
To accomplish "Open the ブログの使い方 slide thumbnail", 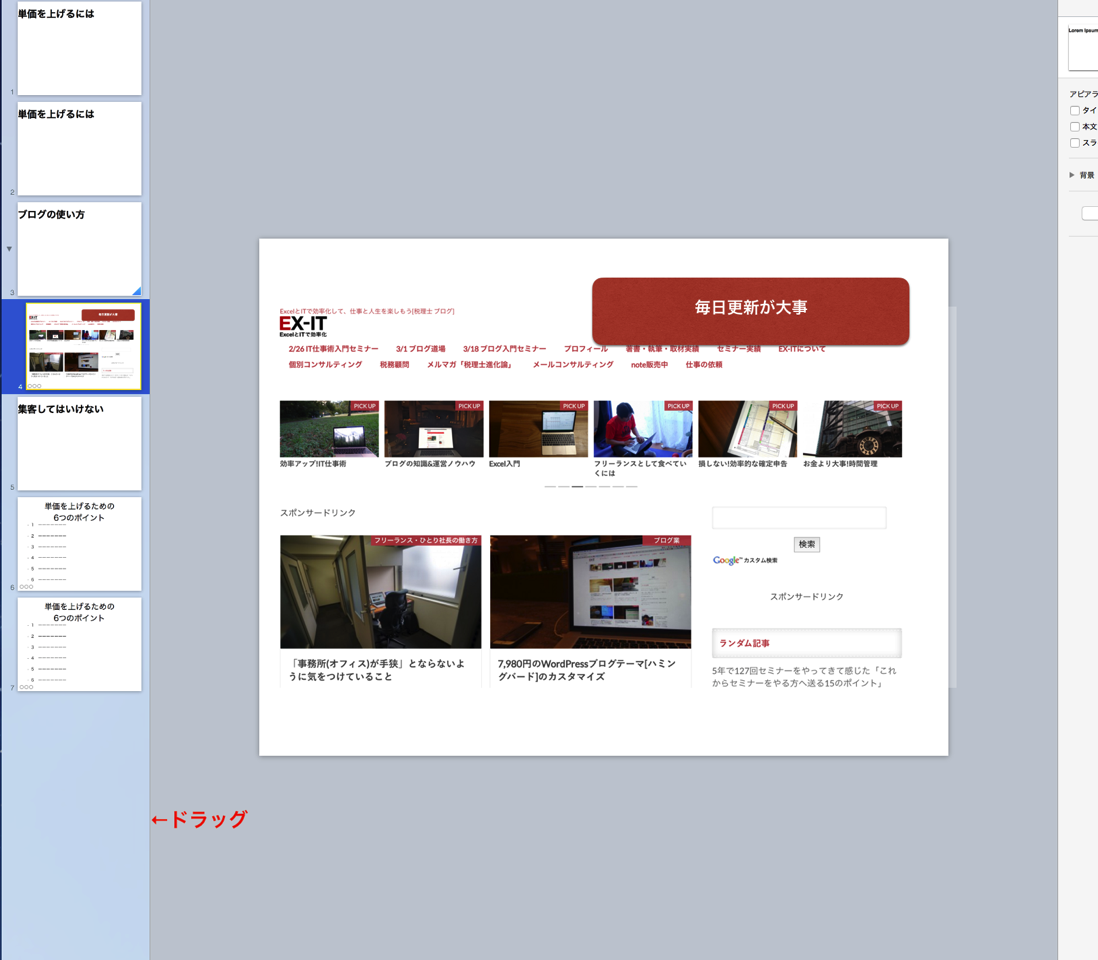I will [79, 249].
